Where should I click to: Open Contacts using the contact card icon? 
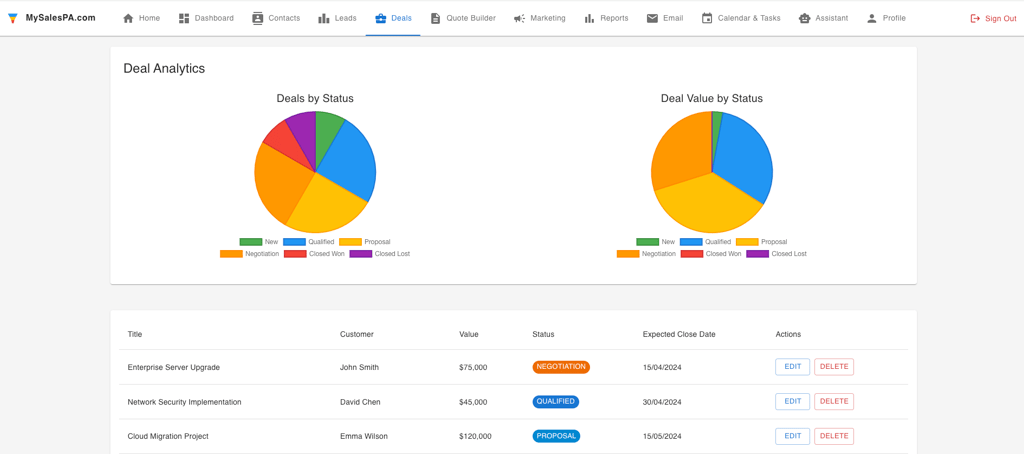coord(257,18)
